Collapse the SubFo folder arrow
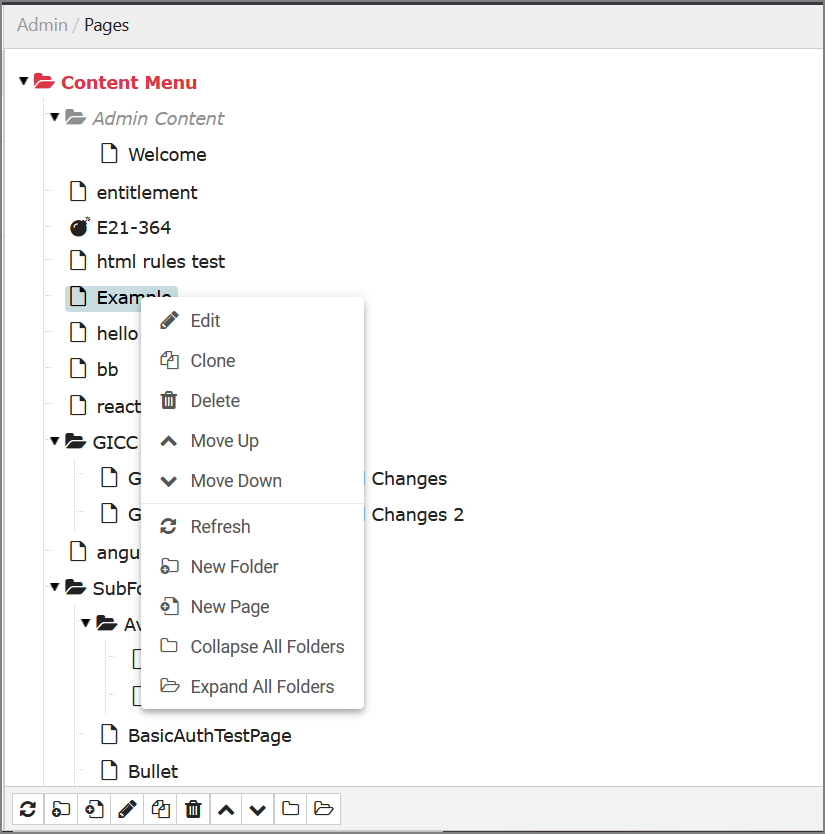The image size is (825, 834). tap(55, 587)
